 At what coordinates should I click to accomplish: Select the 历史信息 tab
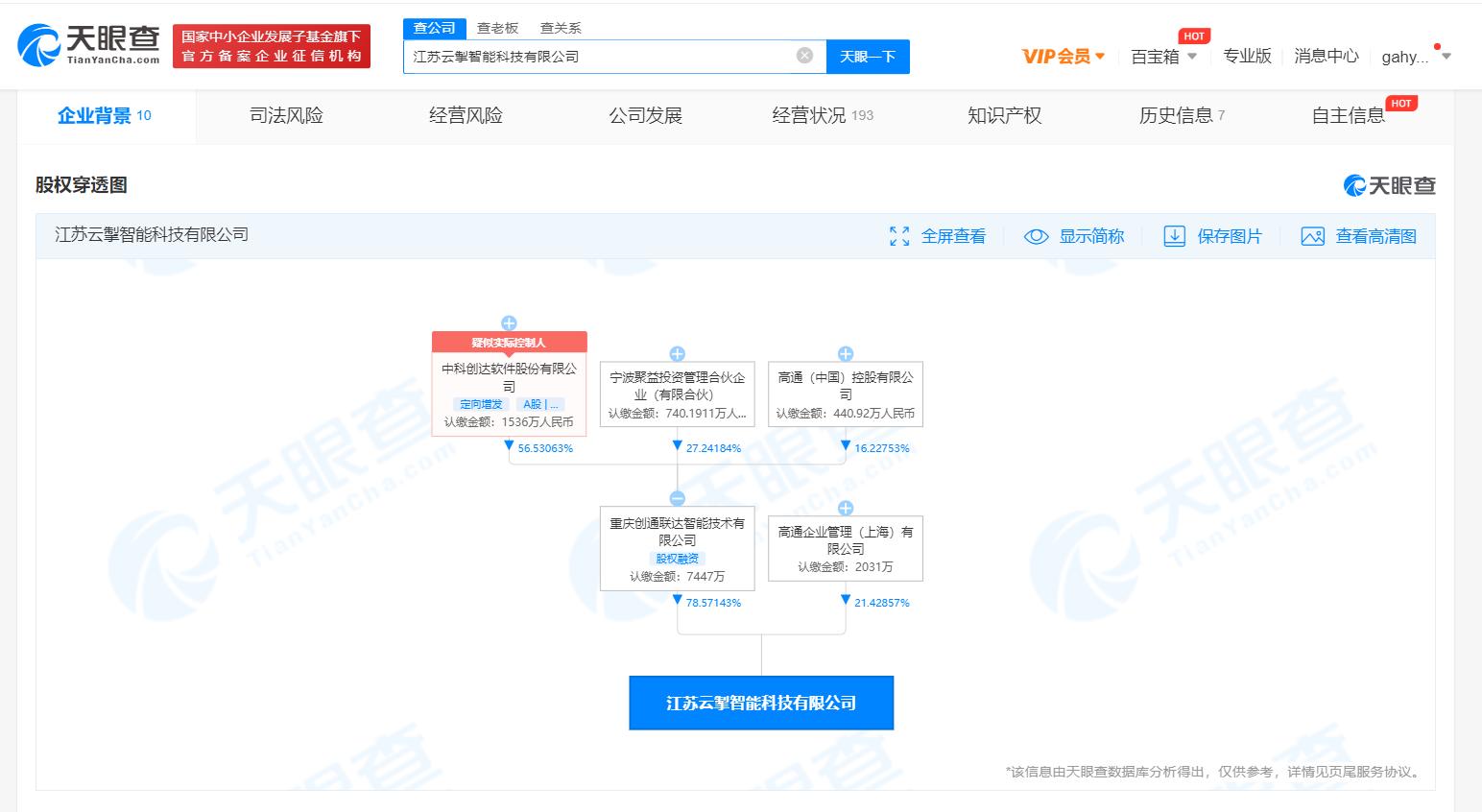1182,116
